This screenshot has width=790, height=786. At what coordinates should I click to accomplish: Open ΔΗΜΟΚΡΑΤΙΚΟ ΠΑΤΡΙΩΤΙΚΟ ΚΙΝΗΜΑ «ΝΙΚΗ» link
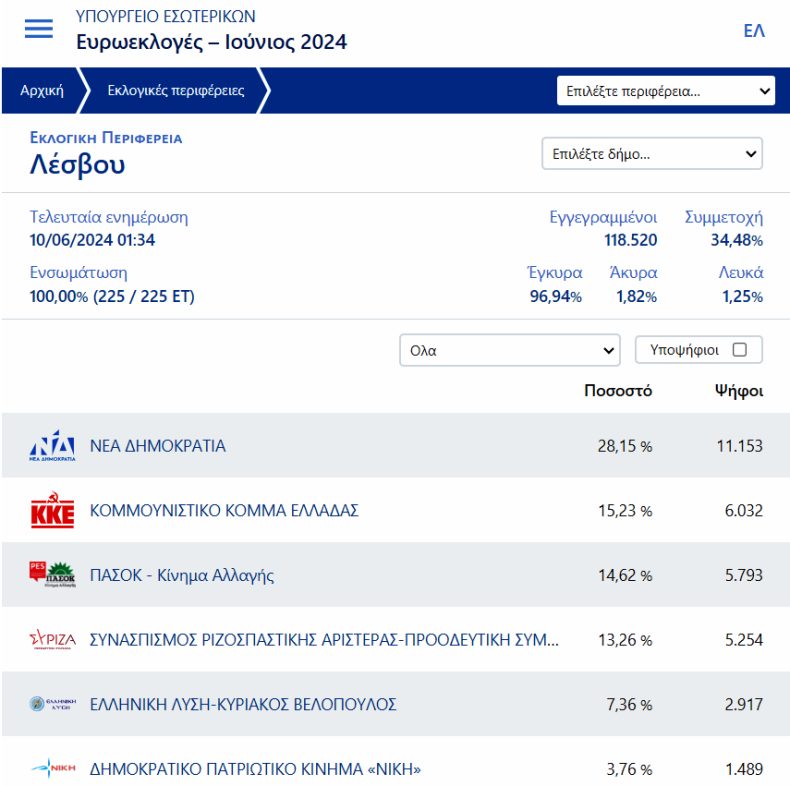point(255,769)
